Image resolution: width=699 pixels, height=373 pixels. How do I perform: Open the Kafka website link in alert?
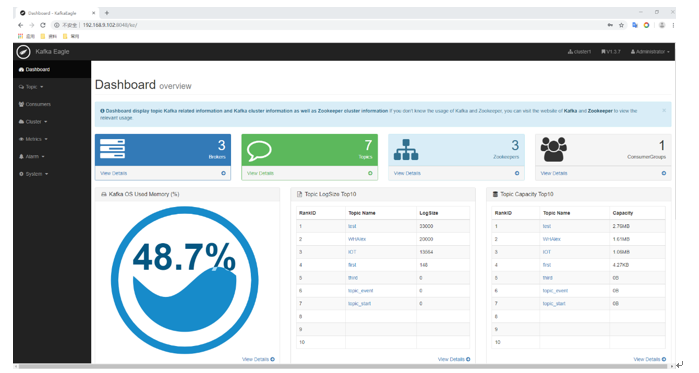coord(570,111)
